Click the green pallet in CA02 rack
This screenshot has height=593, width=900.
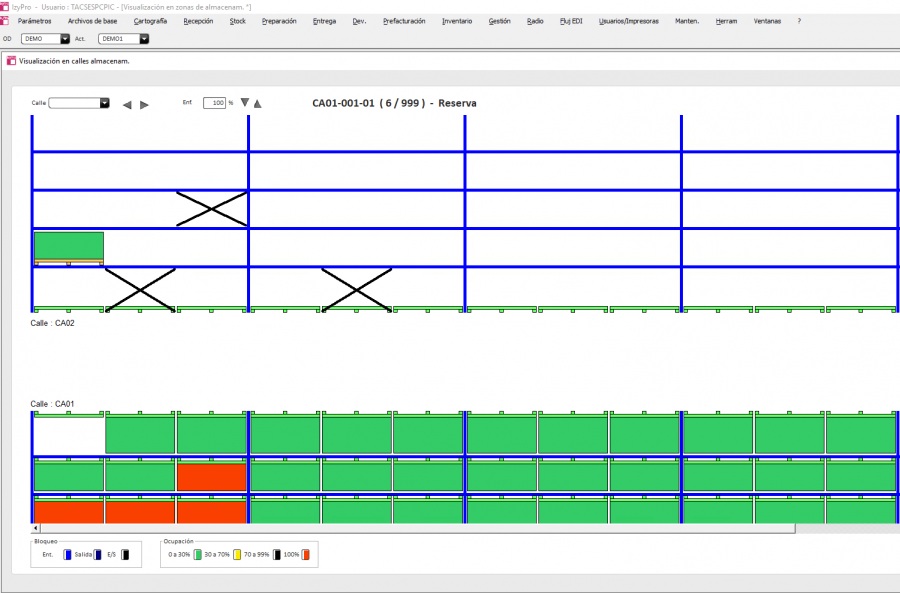tap(69, 246)
